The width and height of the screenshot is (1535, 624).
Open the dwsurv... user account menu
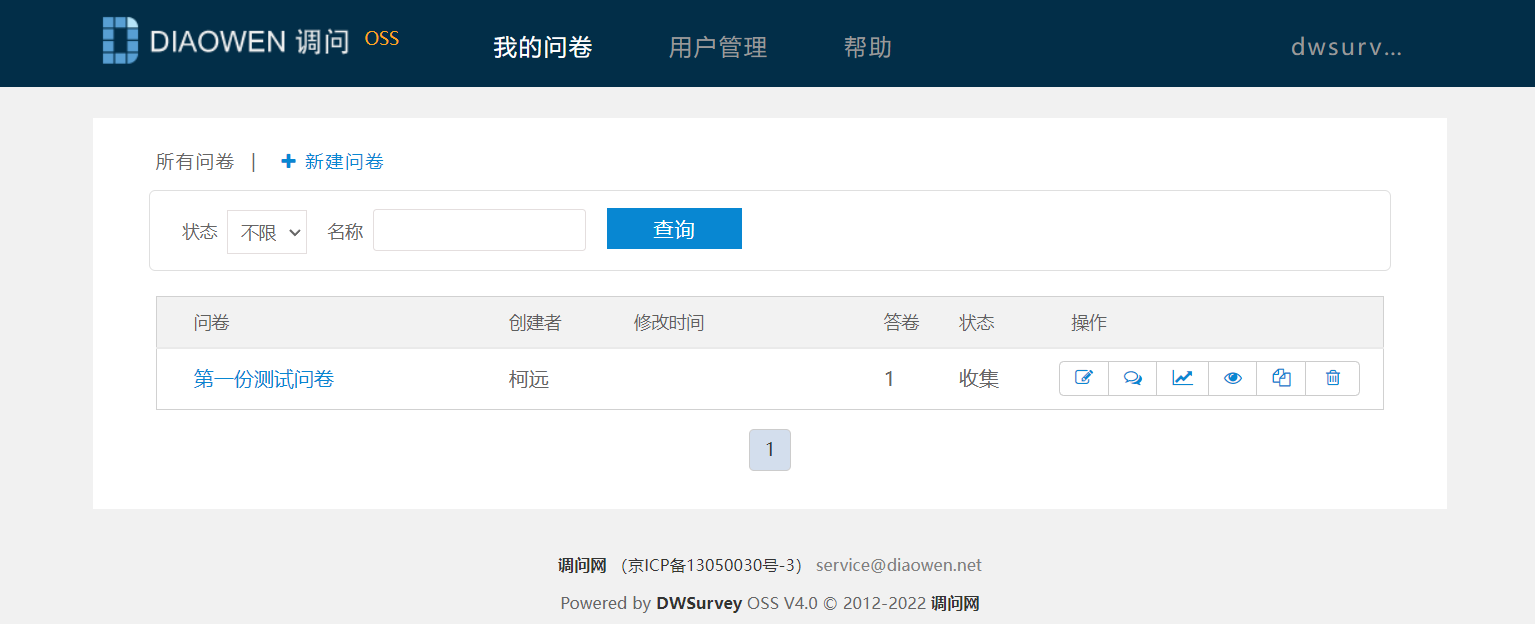coord(1347,47)
